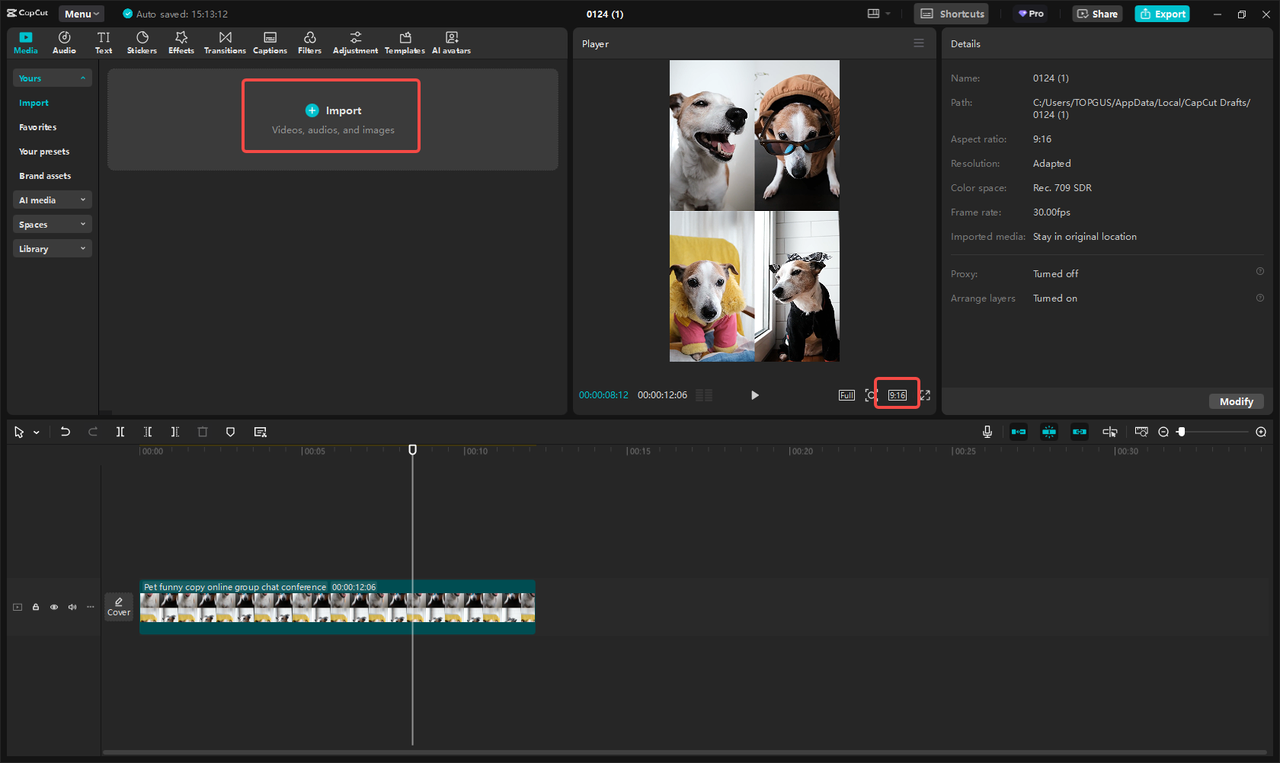Select the Record voiceover microphone icon
Screen dimensions: 1280x763
point(987,431)
